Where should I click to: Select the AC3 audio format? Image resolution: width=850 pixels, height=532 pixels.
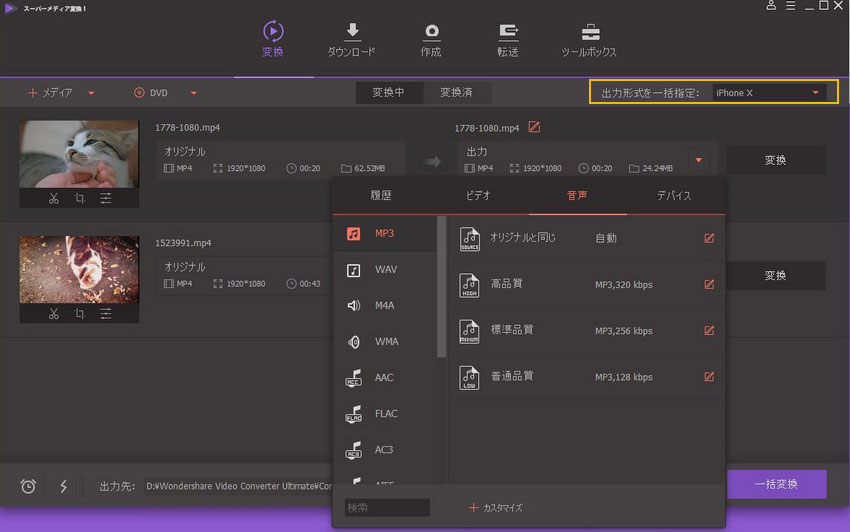(x=385, y=450)
